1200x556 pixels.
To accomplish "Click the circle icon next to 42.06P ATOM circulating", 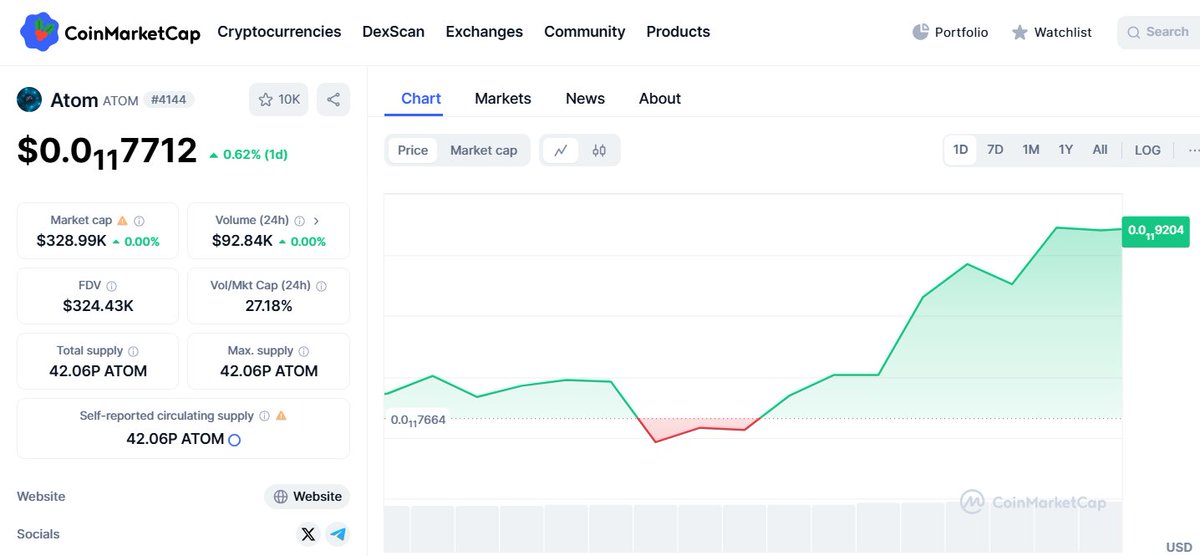I will point(234,440).
